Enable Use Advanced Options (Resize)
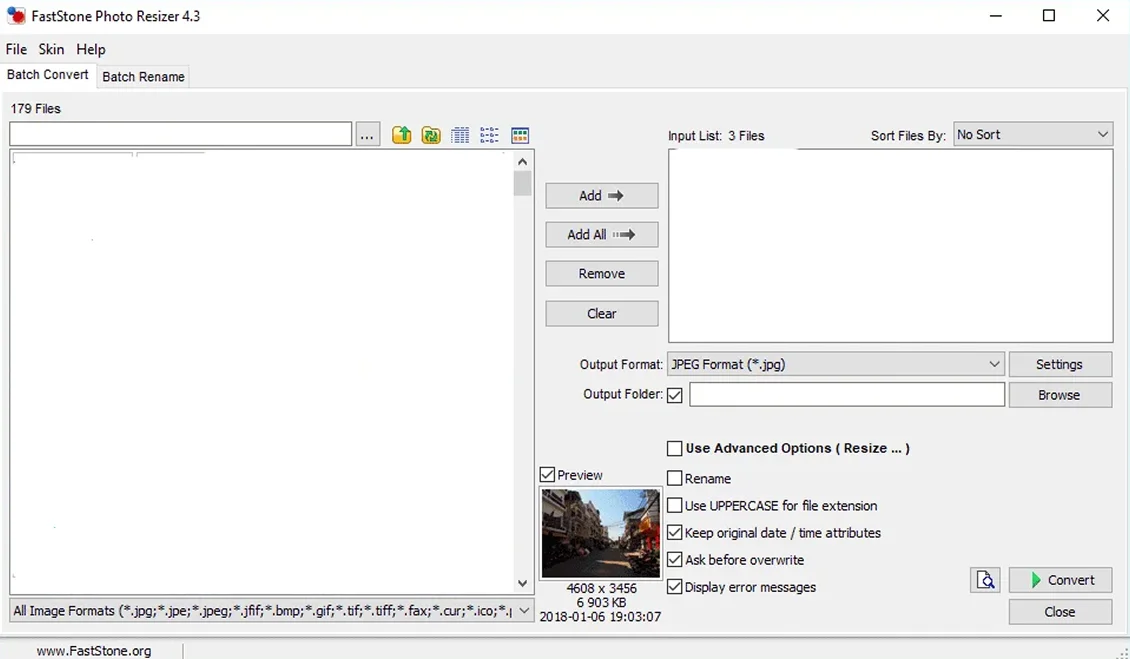The image size is (1130, 659). click(675, 448)
